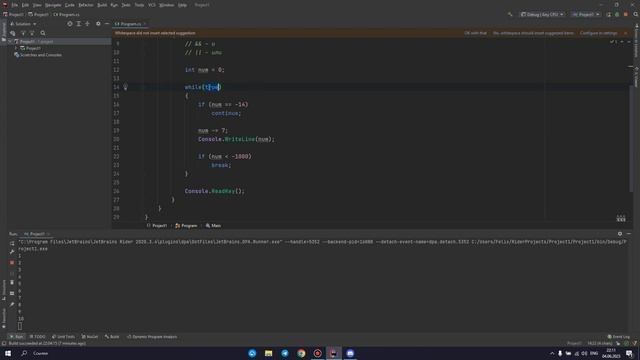Image resolution: width=640 pixels, height=360 pixels.
Task: Click the Project1 breadcrumb below editor
Action: [157, 226]
